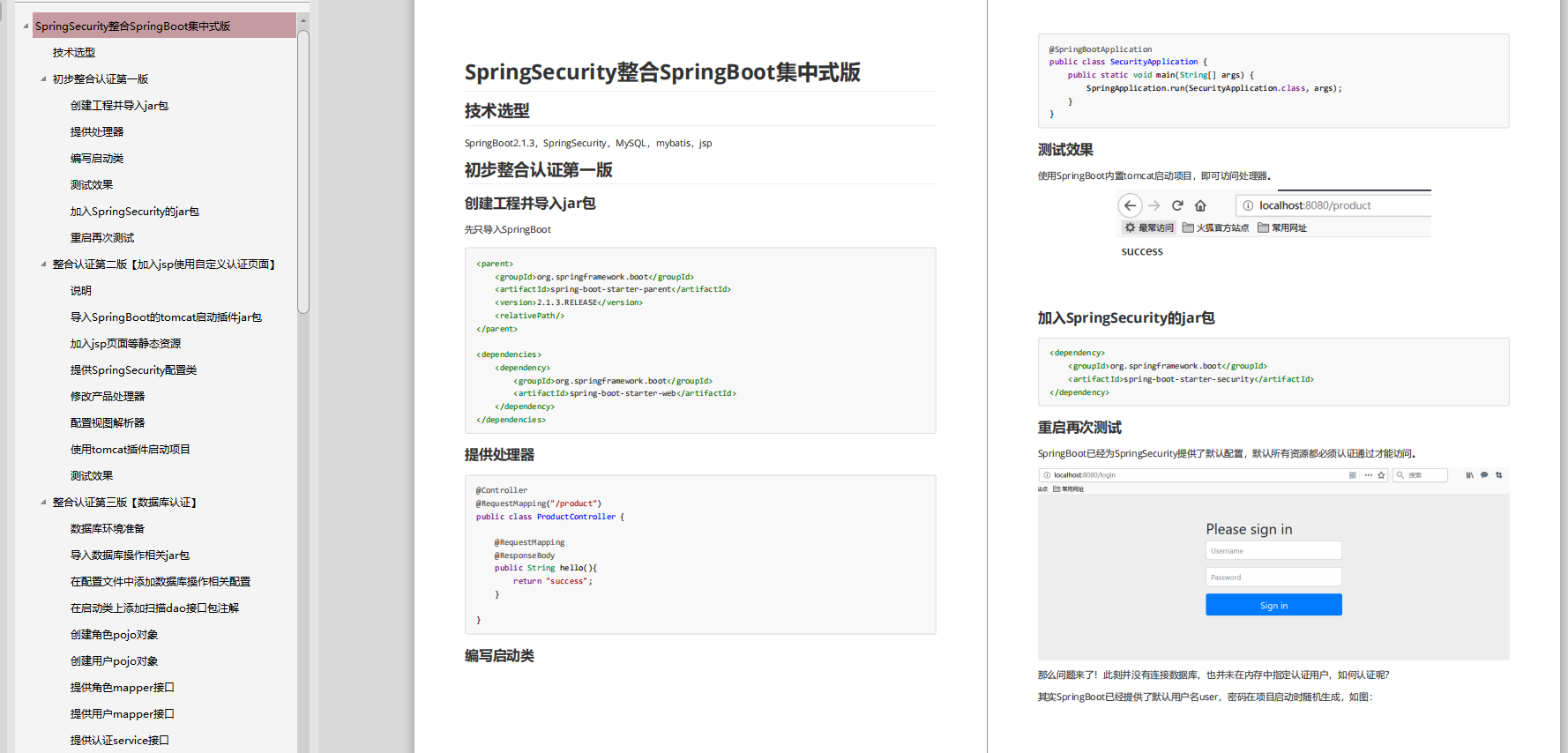Click the 技术选型 heading in document
Screen dimensions: 1568x753
click(497, 111)
